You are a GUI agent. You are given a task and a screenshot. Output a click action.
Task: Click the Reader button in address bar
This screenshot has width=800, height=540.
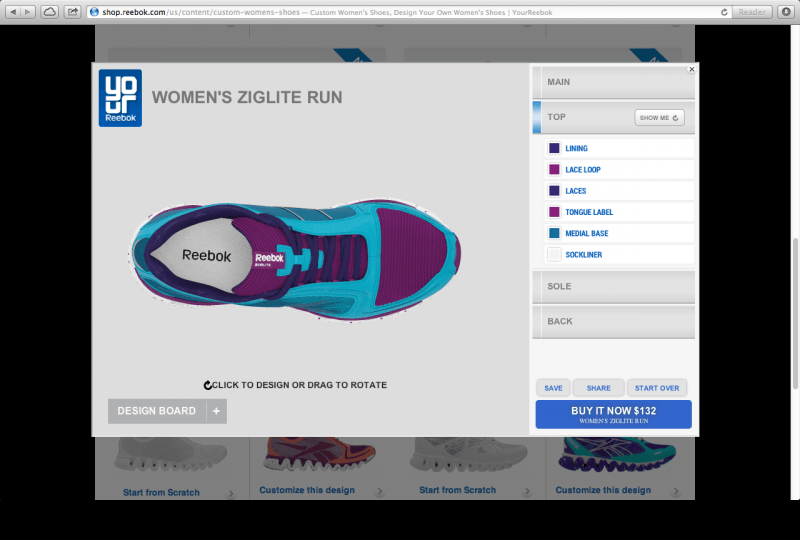[x=752, y=12]
